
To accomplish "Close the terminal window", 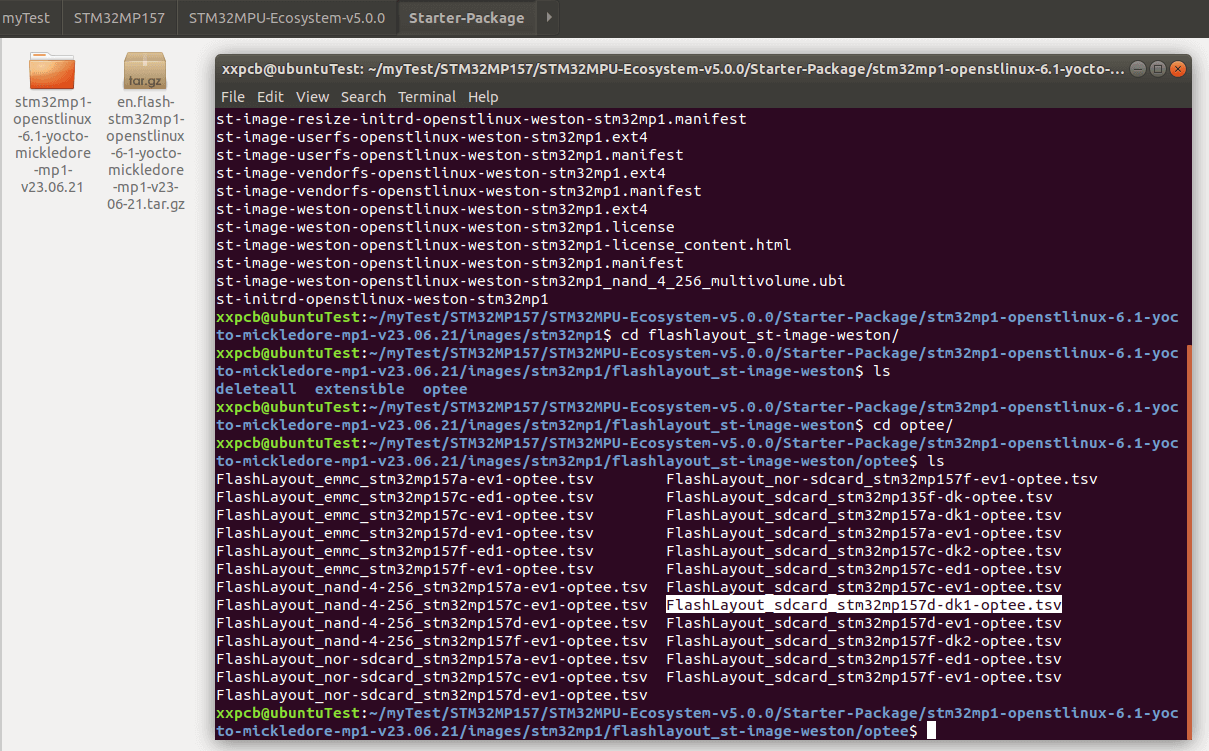I will [x=1177, y=69].
